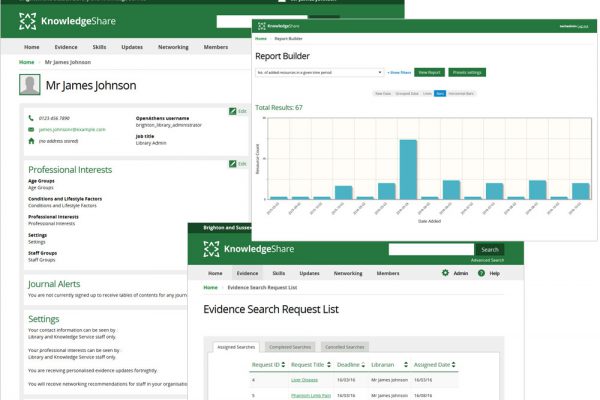Image resolution: width=600 pixels, height=400 pixels.
Task: Switch chart view to Raw Data
Action: point(382,93)
